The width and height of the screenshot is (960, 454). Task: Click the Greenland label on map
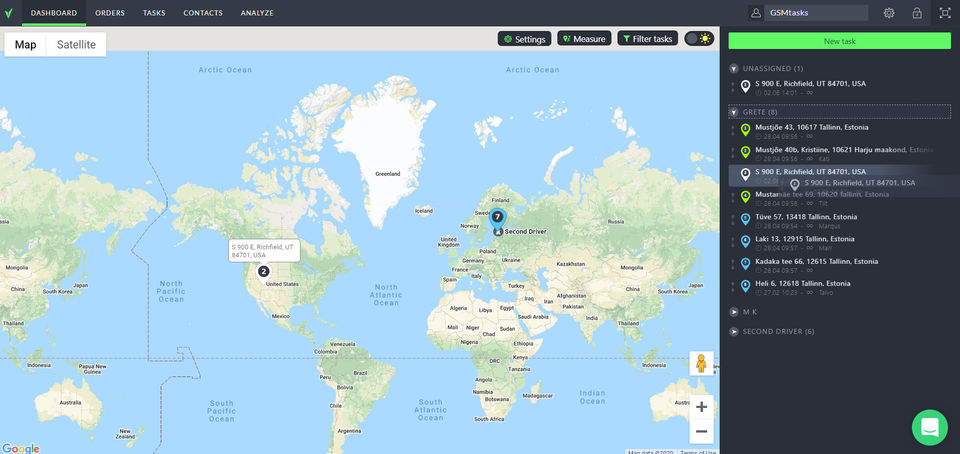(388, 174)
